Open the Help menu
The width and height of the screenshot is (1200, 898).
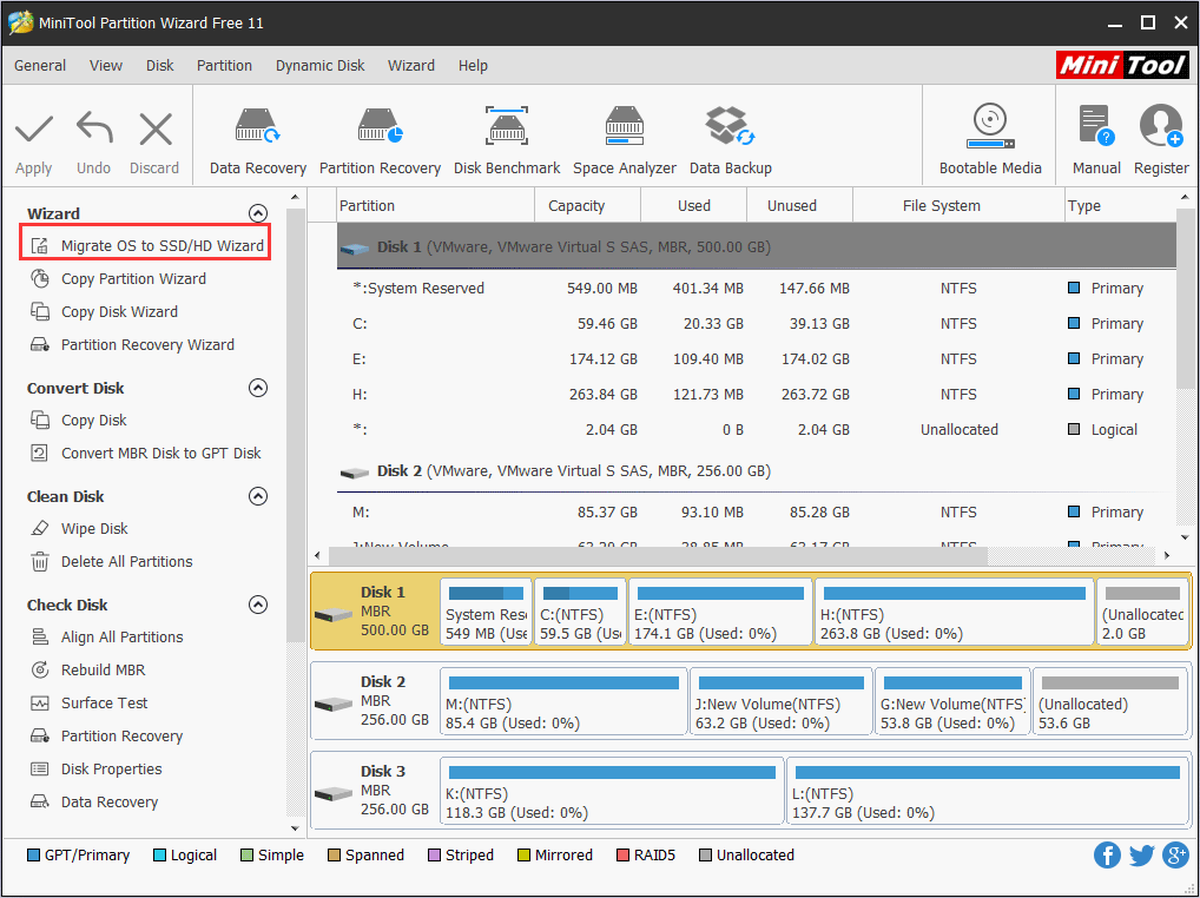[x=473, y=65]
